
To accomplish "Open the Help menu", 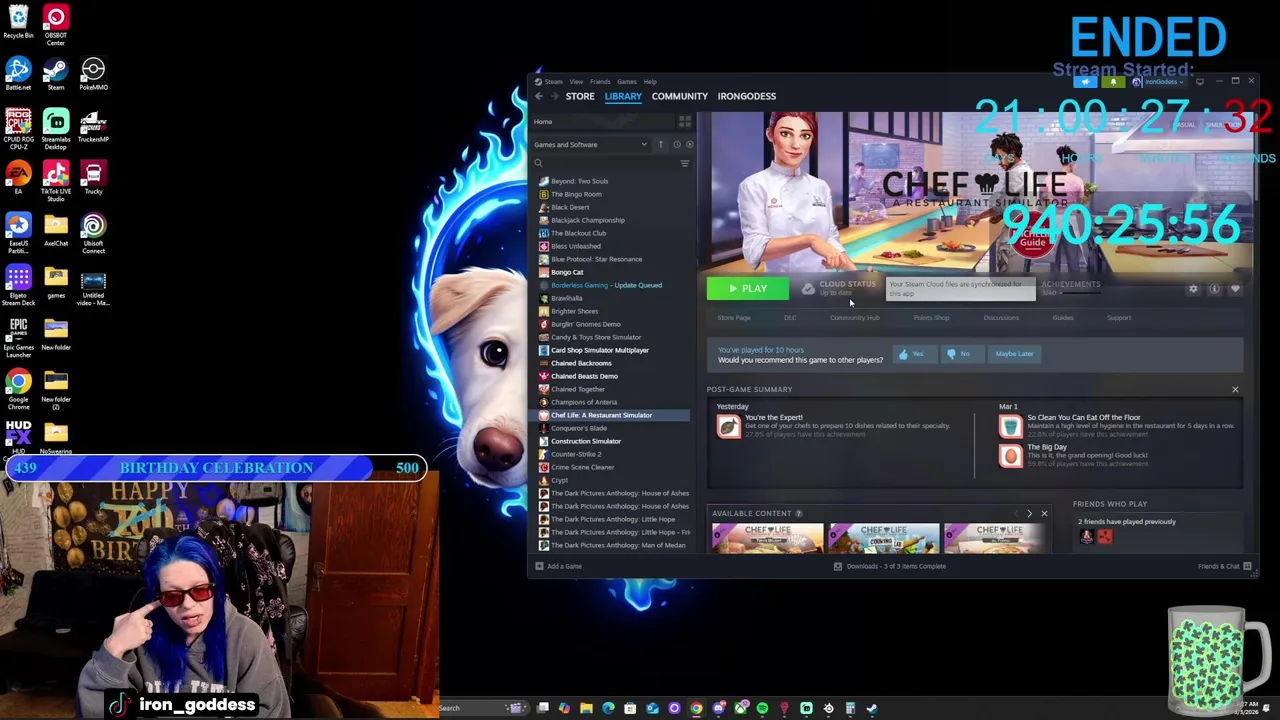I will [x=650, y=82].
